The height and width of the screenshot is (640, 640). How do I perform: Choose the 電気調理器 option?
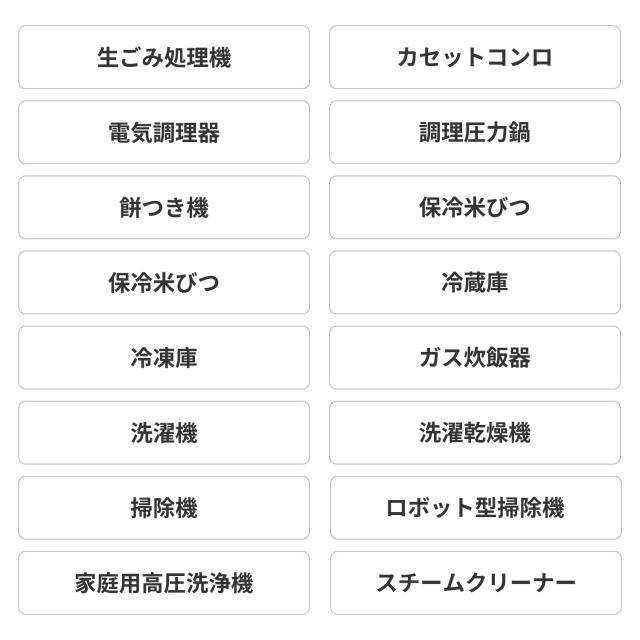pyautogui.click(x=164, y=132)
